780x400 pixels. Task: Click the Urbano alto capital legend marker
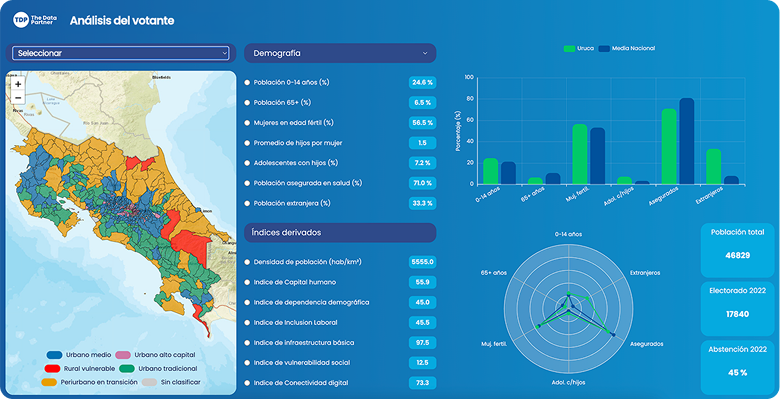124,355
